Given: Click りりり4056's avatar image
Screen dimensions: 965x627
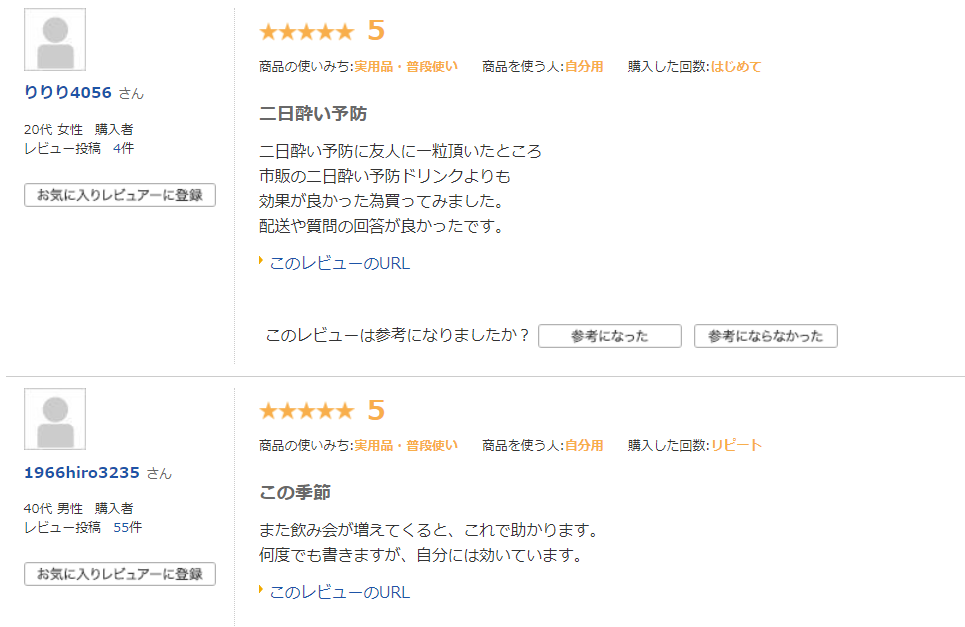Looking at the screenshot, I should tap(55, 40).
